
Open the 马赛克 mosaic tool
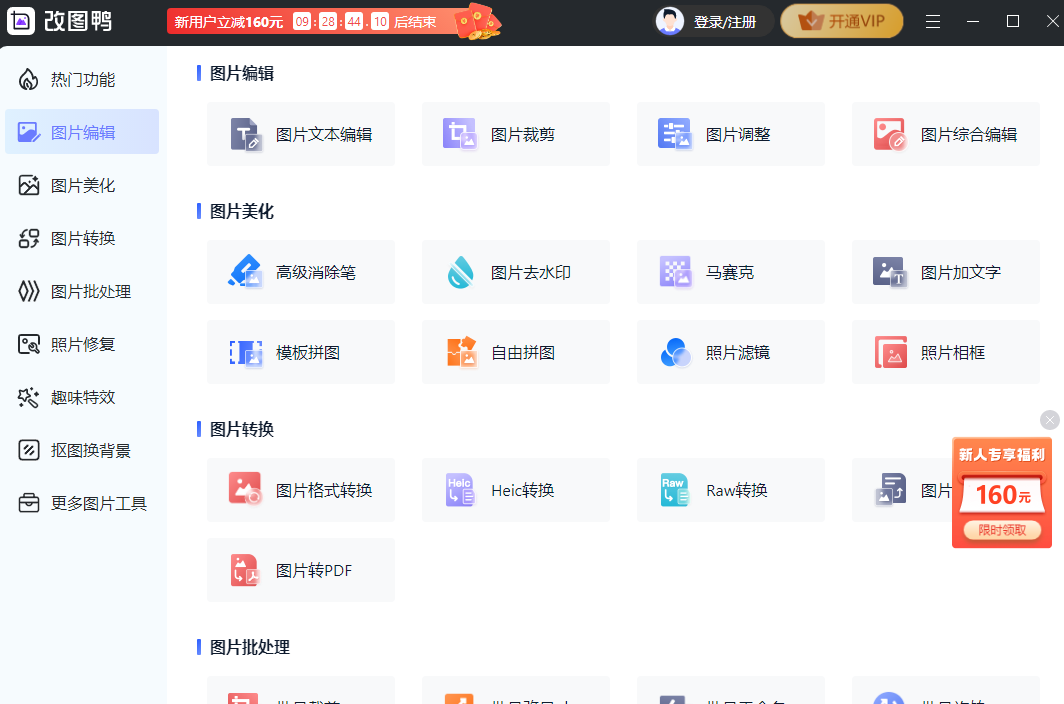click(730, 272)
